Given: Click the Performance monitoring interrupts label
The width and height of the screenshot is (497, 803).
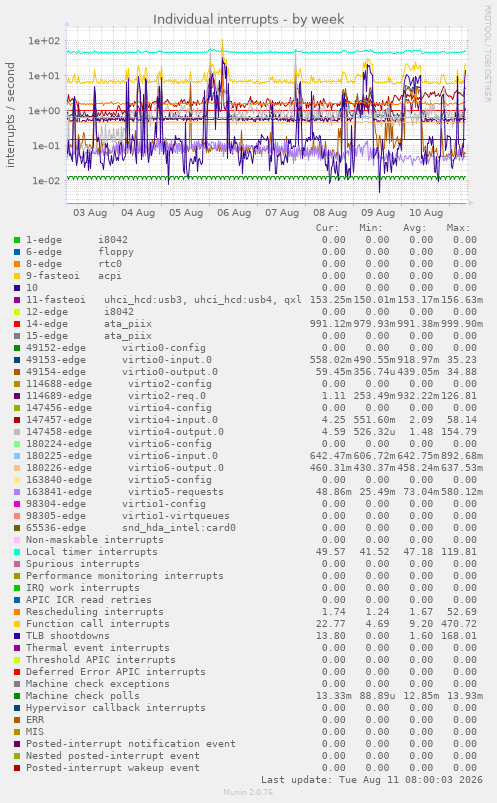Looking at the screenshot, I should (x=125, y=576).
